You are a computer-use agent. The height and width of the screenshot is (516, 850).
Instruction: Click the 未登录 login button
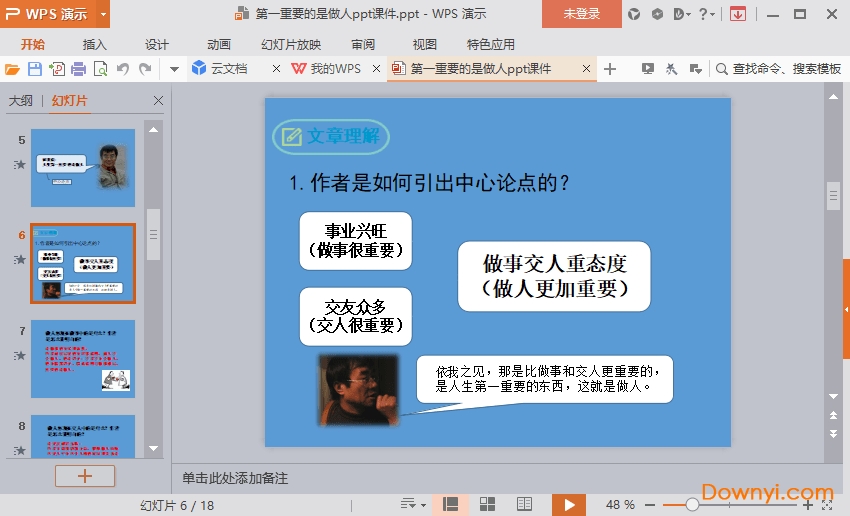(x=582, y=14)
